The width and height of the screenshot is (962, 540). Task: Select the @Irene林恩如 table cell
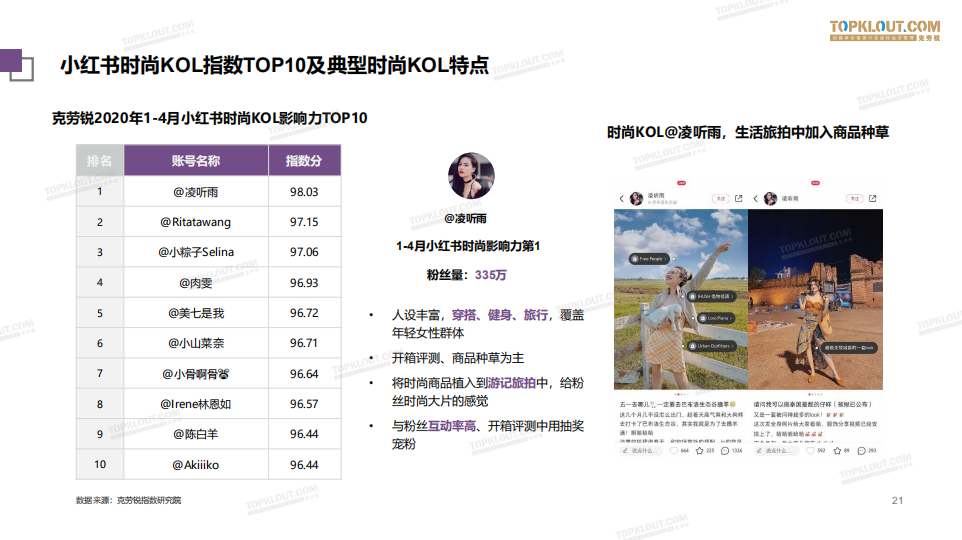pyautogui.click(x=196, y=404)
